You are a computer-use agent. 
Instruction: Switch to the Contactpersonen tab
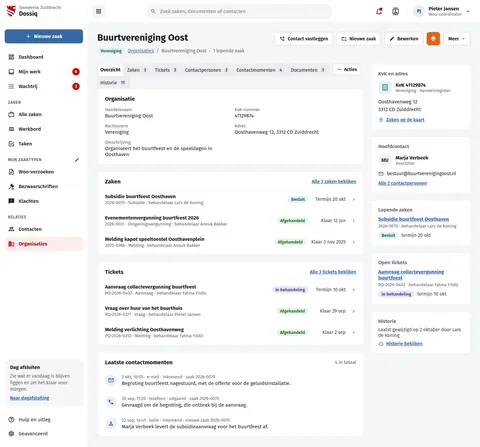(206, 70)
